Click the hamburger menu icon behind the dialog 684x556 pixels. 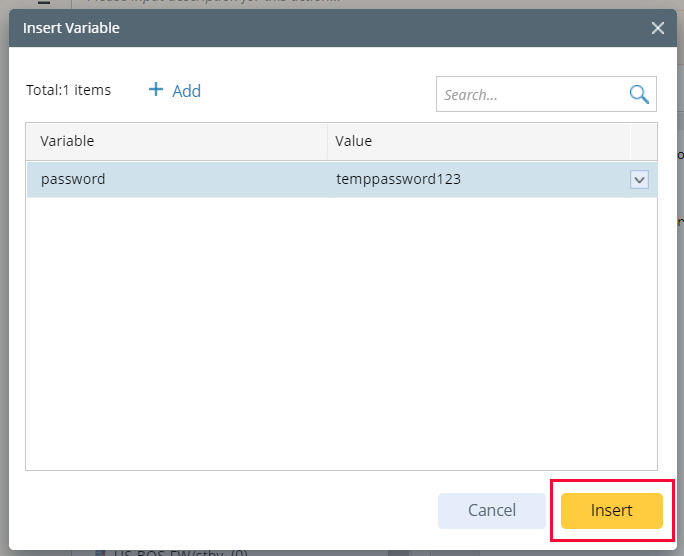point(45,3)
